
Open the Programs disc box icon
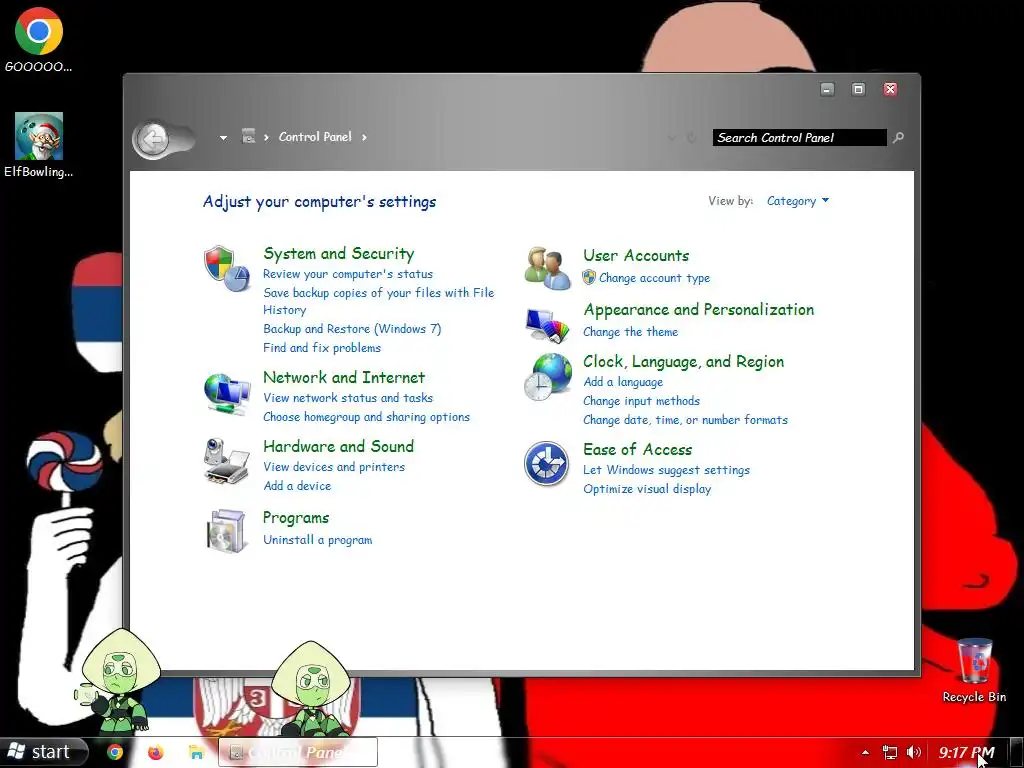pos(226,530)
